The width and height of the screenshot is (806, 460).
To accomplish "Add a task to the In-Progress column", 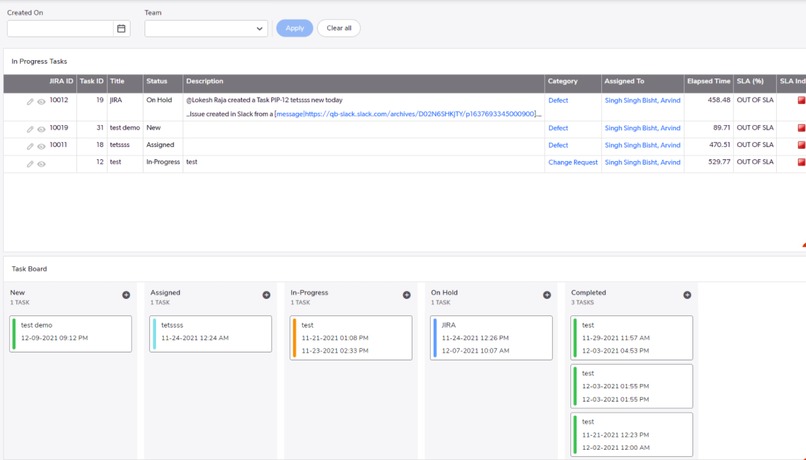I will (407, 295).
